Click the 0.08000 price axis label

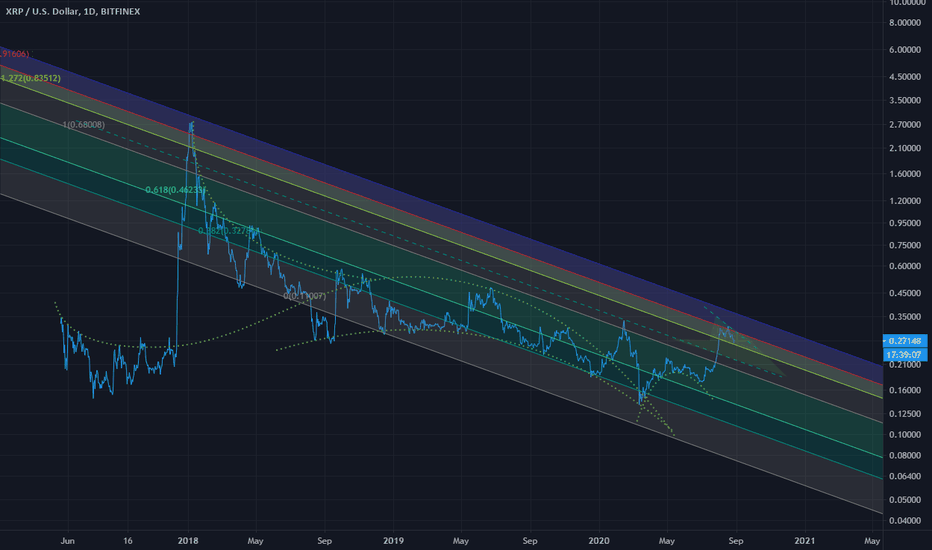click(905, 455)
